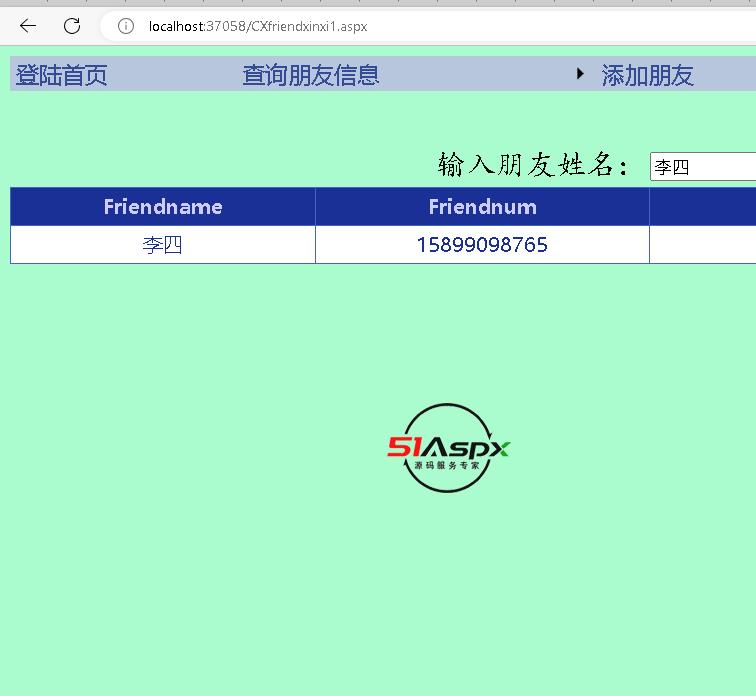This screenshot has width=756, height=696.
Task: Reload the page with the refresh icon
Action: [72, 26]
